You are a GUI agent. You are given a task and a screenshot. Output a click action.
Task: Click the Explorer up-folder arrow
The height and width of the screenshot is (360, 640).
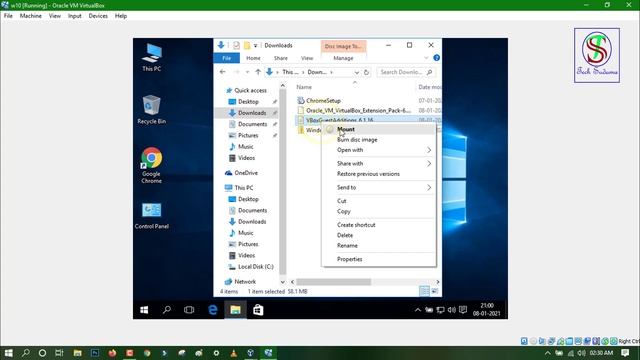[x=258, y=72]
